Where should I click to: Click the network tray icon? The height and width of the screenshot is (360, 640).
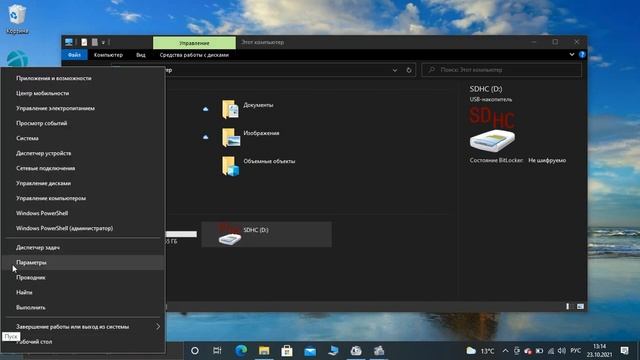[551, 351]
